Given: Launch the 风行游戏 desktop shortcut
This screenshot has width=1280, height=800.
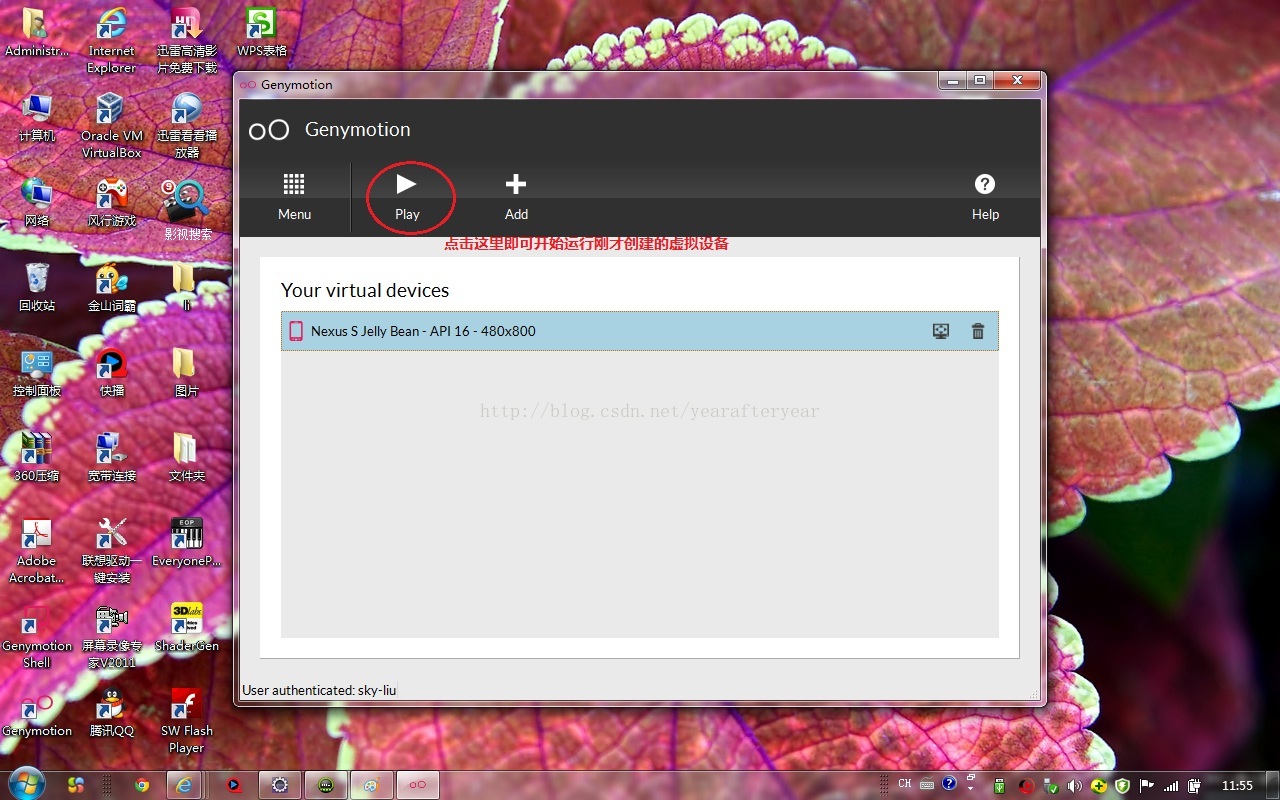Looking at the screenshot, I should coord(111,203).
